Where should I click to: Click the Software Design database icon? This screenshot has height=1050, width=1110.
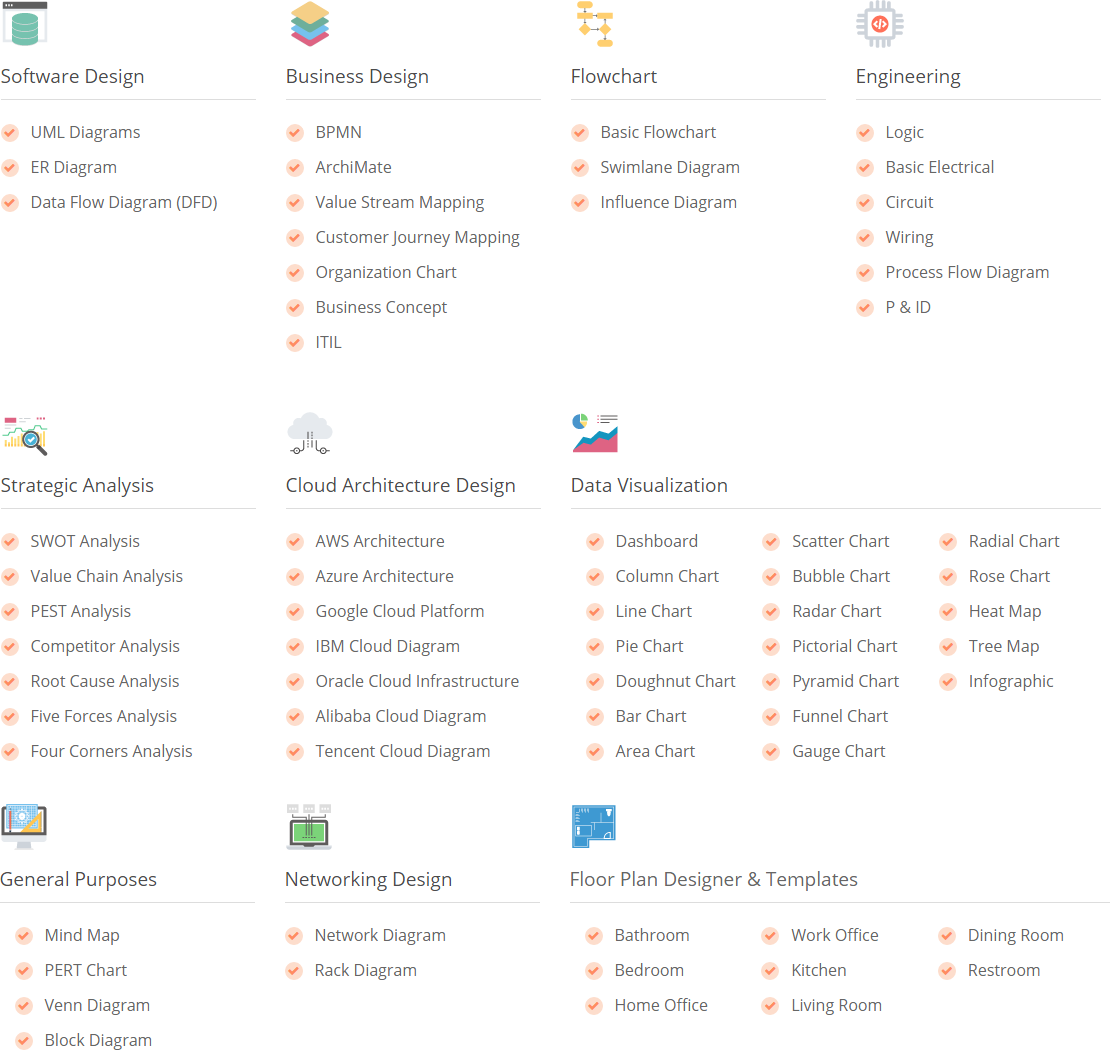pyautogui.click(x=25, y=23)
